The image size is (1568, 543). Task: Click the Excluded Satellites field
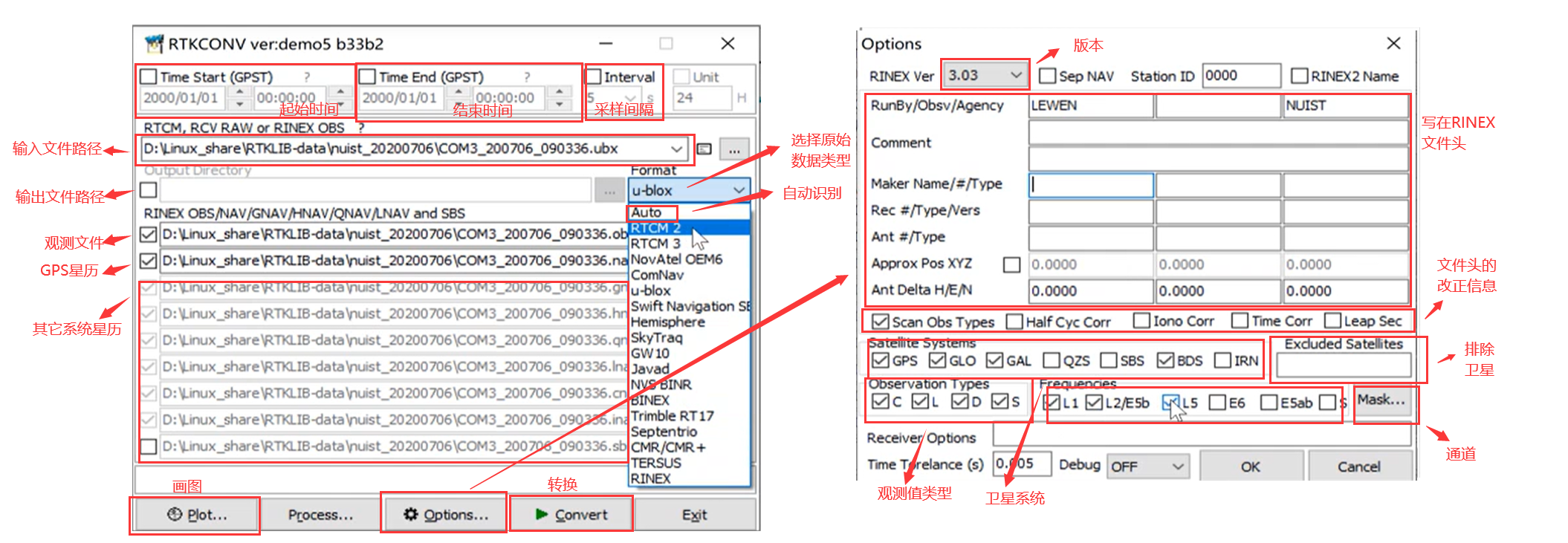point(1344,365)
